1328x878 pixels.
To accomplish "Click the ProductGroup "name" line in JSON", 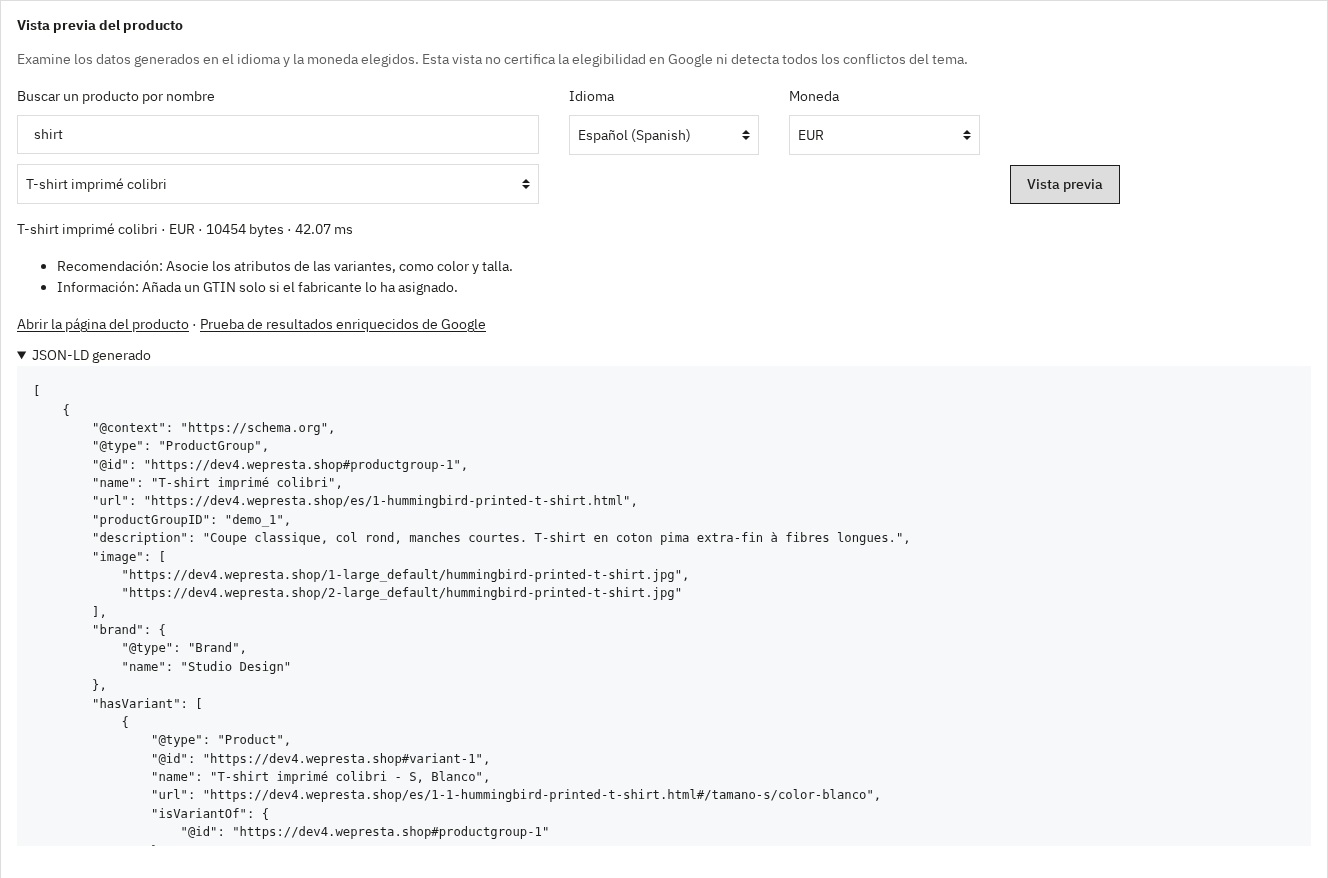I will click(x=217, y=483).
